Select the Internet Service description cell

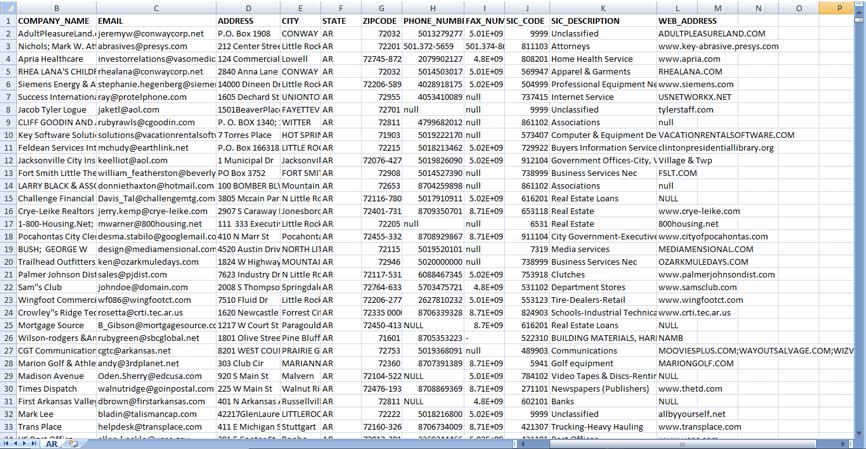click(x=603, y=97)
